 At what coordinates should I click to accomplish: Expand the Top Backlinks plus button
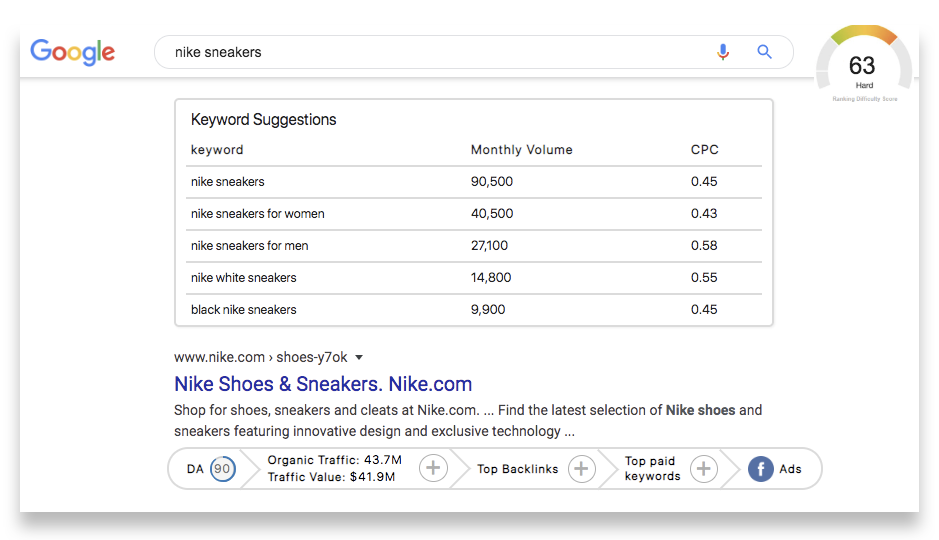coord(581,468)
